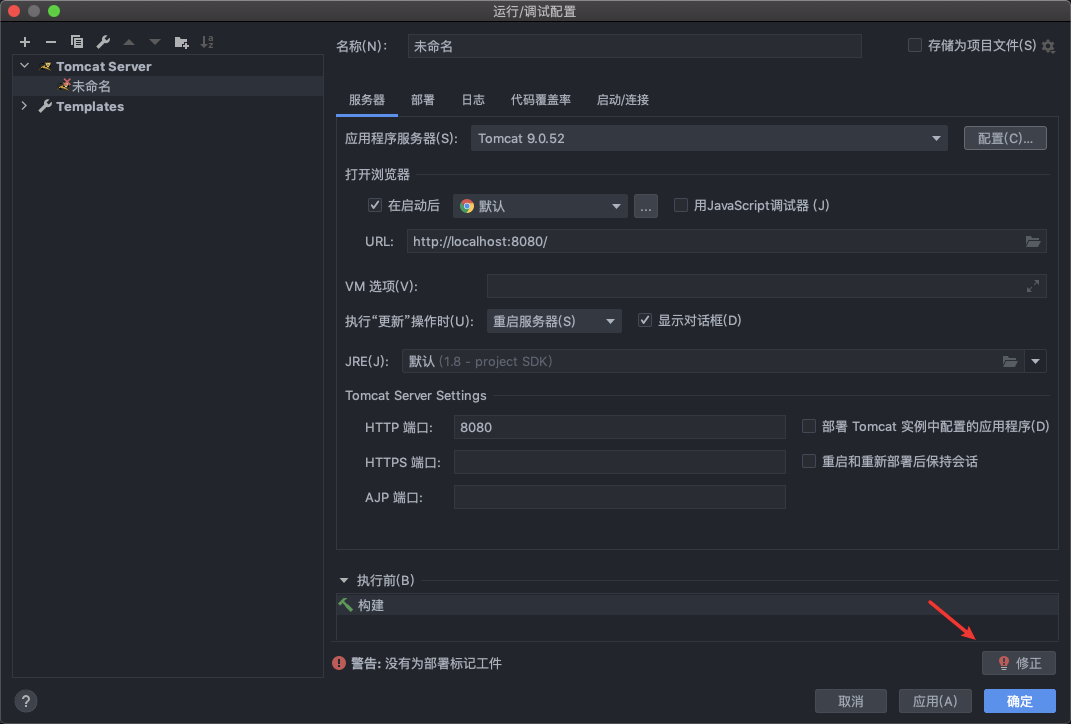Image resolution: width=1071 pixels, height=724 pixels.
Task: Select the Tomcat Server tree item
Action: tap(168, 66)
